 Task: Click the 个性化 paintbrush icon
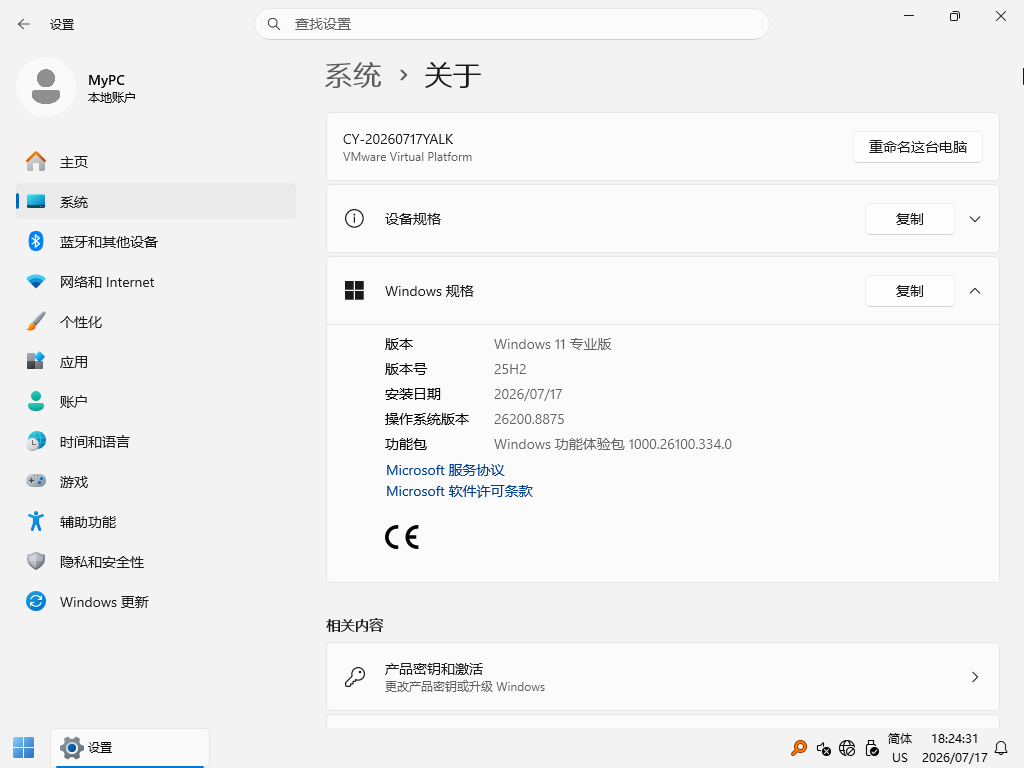pyautogui.click(x=36, y=321)
